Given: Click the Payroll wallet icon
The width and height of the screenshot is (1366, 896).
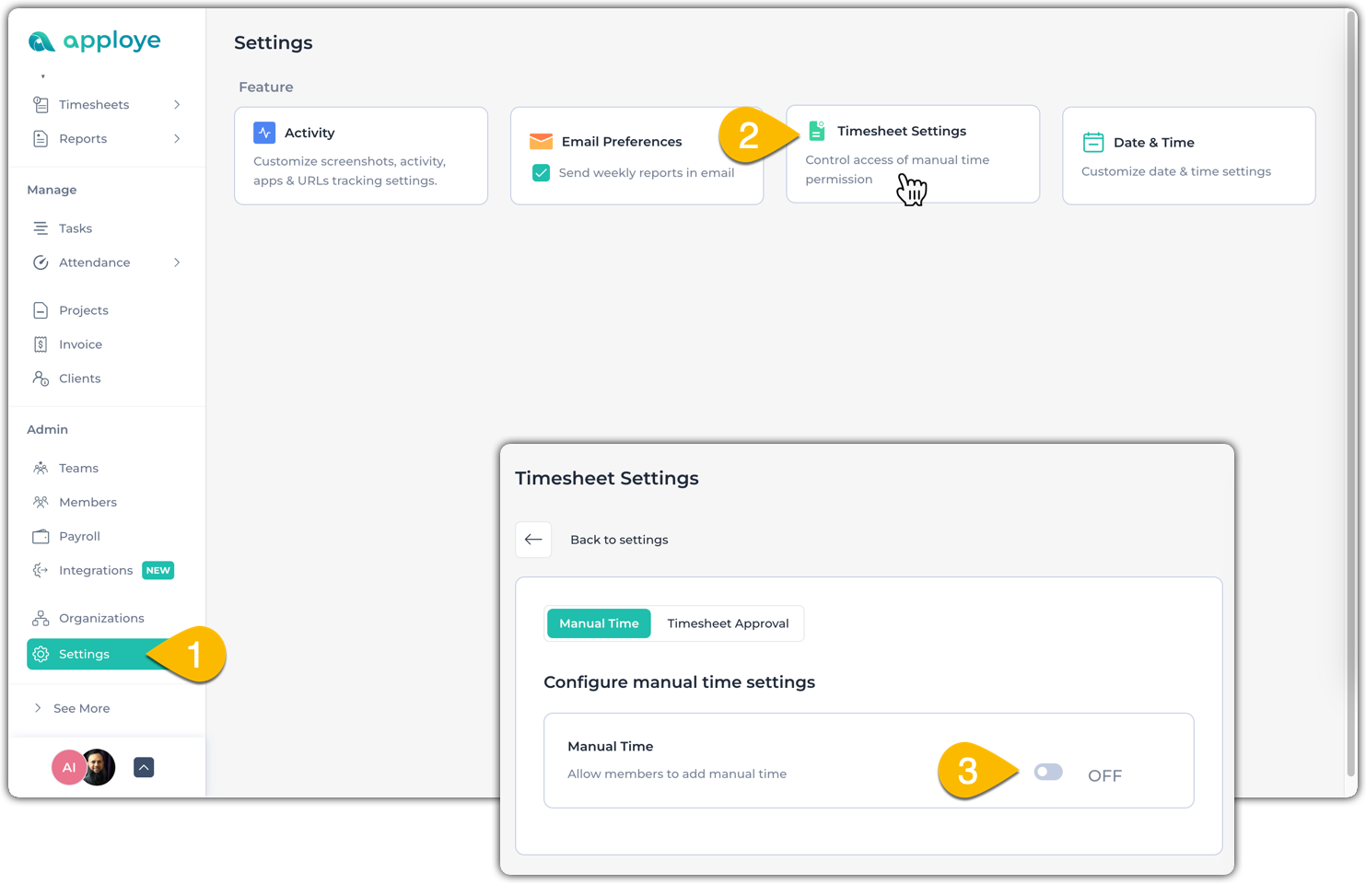Looking at the screenshot, I should point(41,536).
